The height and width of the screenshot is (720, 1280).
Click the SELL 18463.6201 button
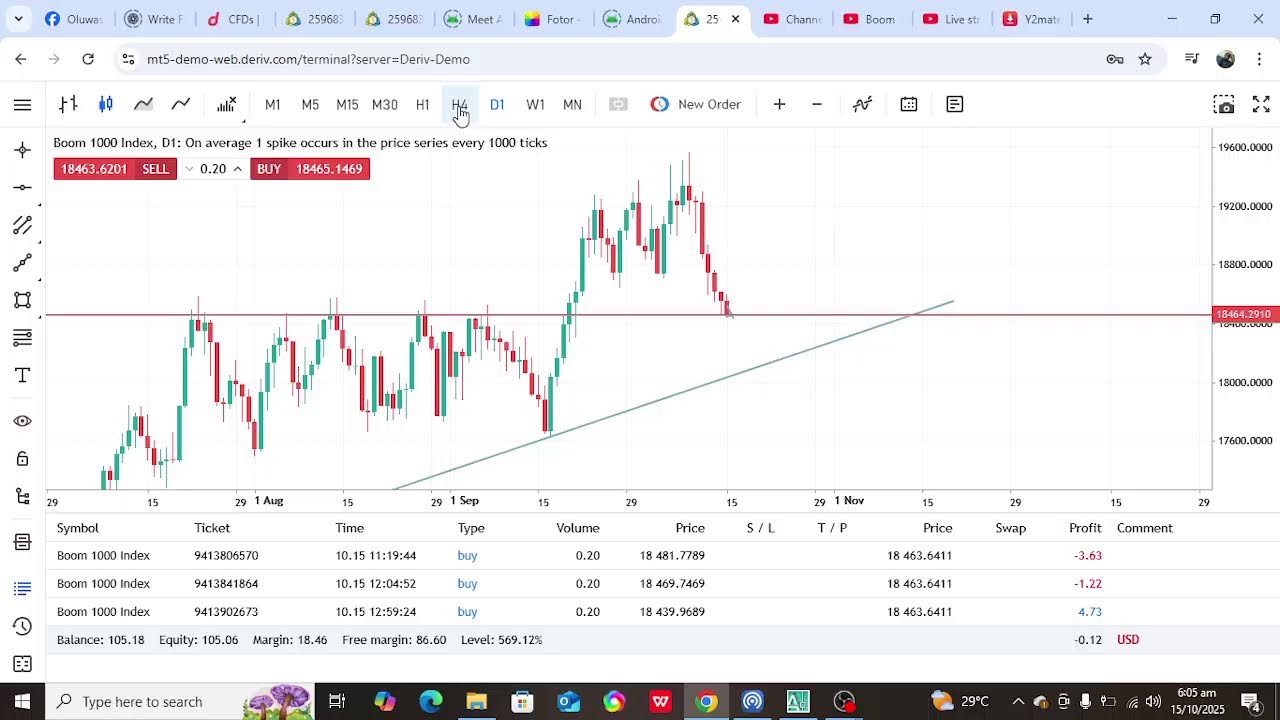(115, 169)
